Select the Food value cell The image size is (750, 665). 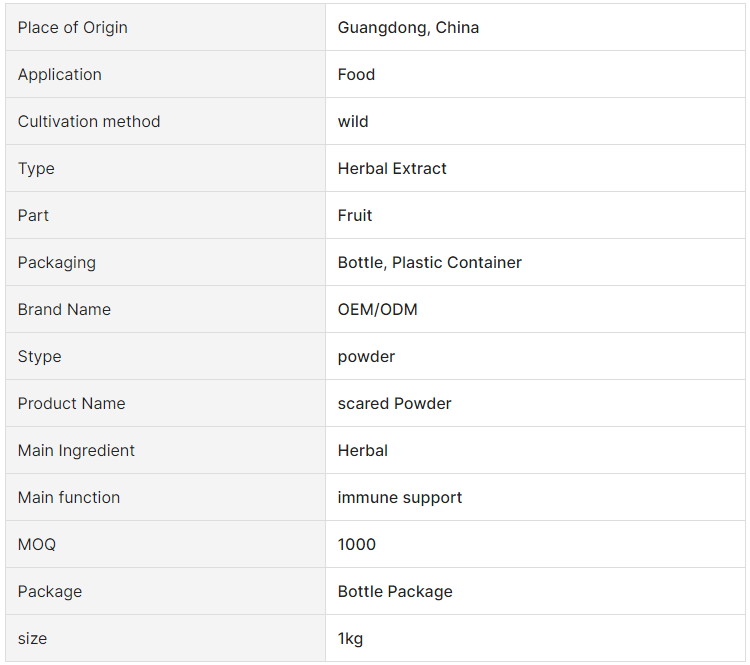[535, 75]
